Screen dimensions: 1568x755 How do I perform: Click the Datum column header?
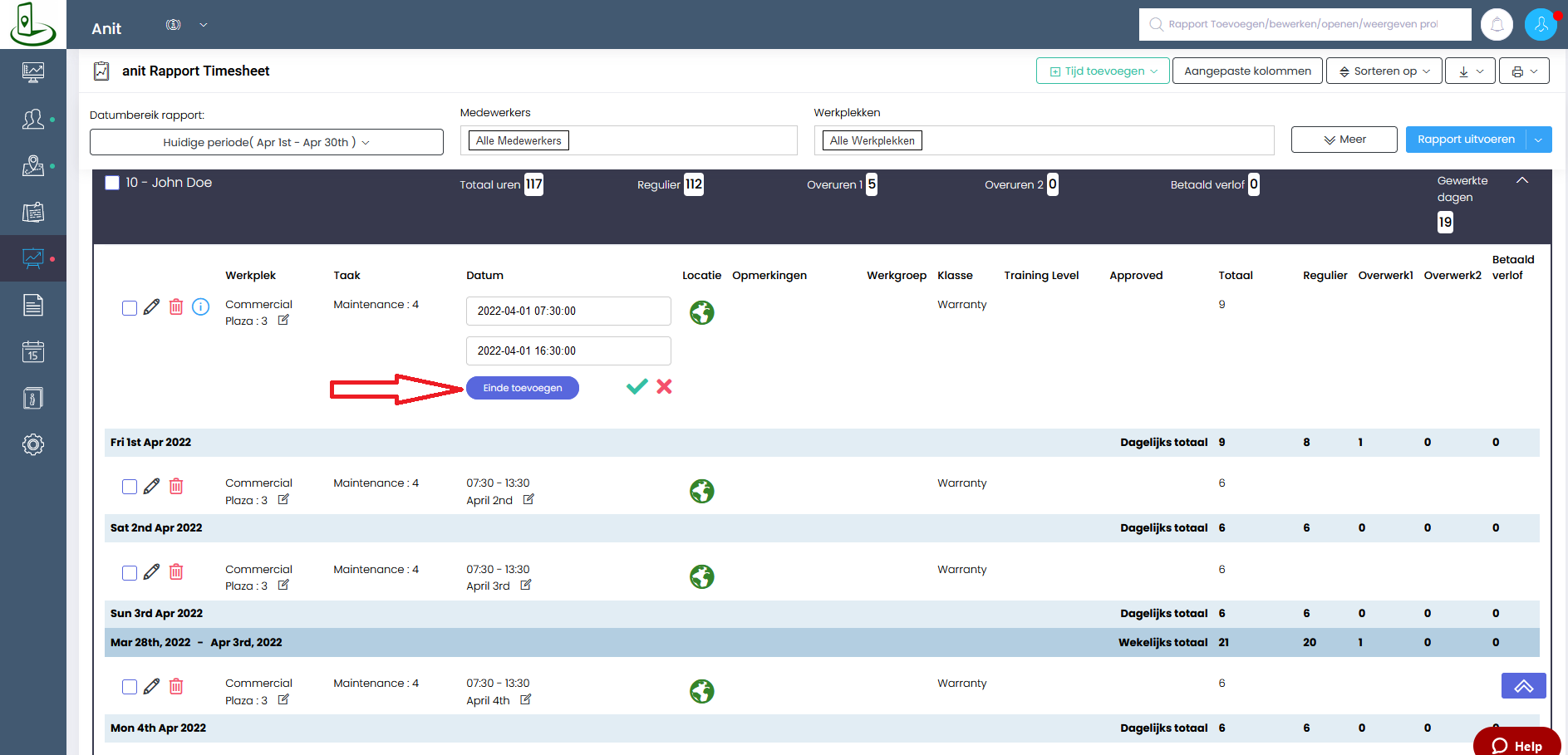click(x=484, y=275)
